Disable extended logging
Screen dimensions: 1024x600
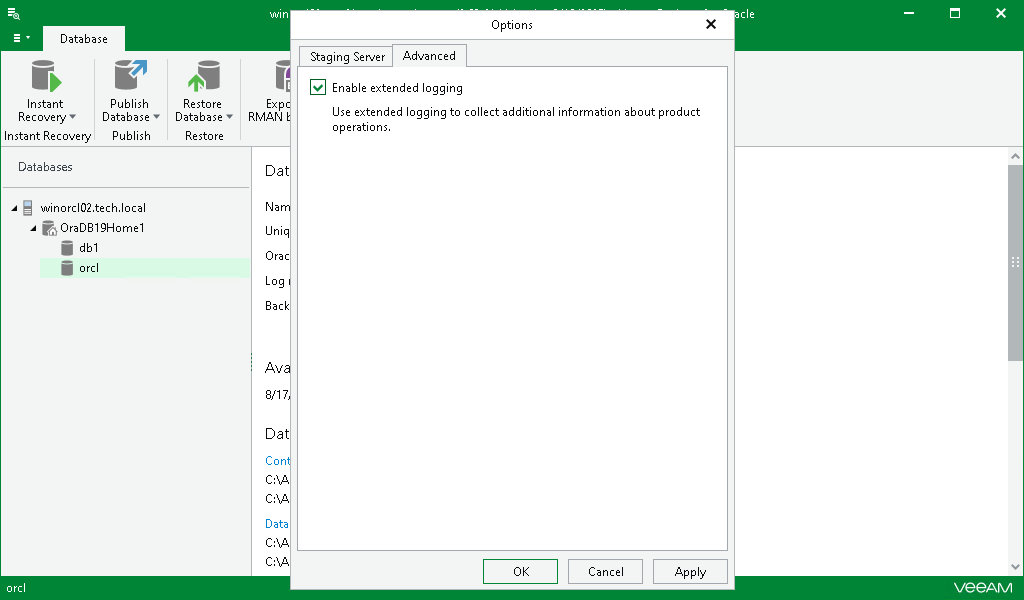317,88
